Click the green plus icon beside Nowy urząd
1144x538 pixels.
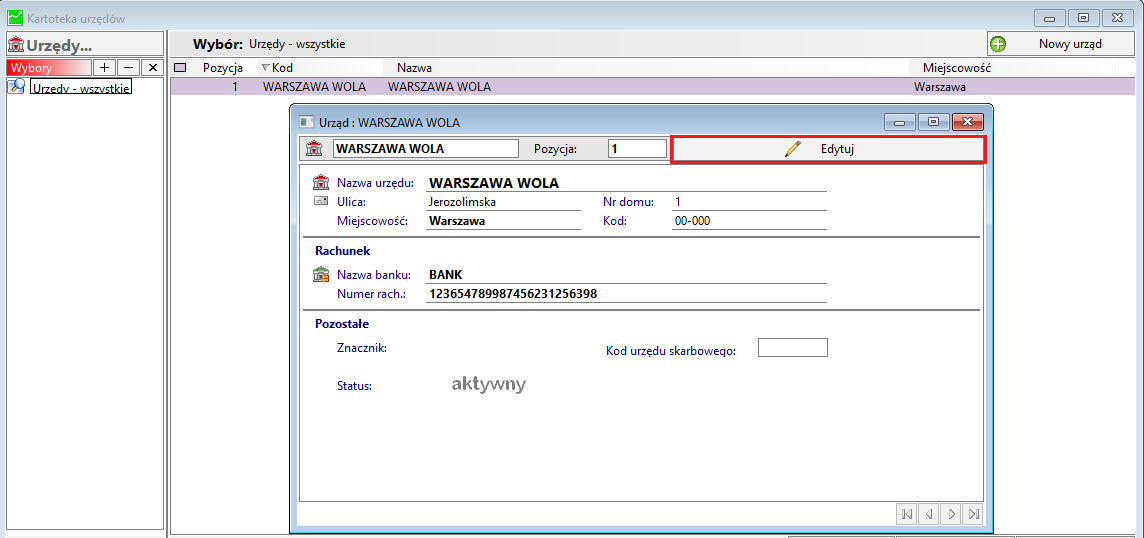[997, 44]
